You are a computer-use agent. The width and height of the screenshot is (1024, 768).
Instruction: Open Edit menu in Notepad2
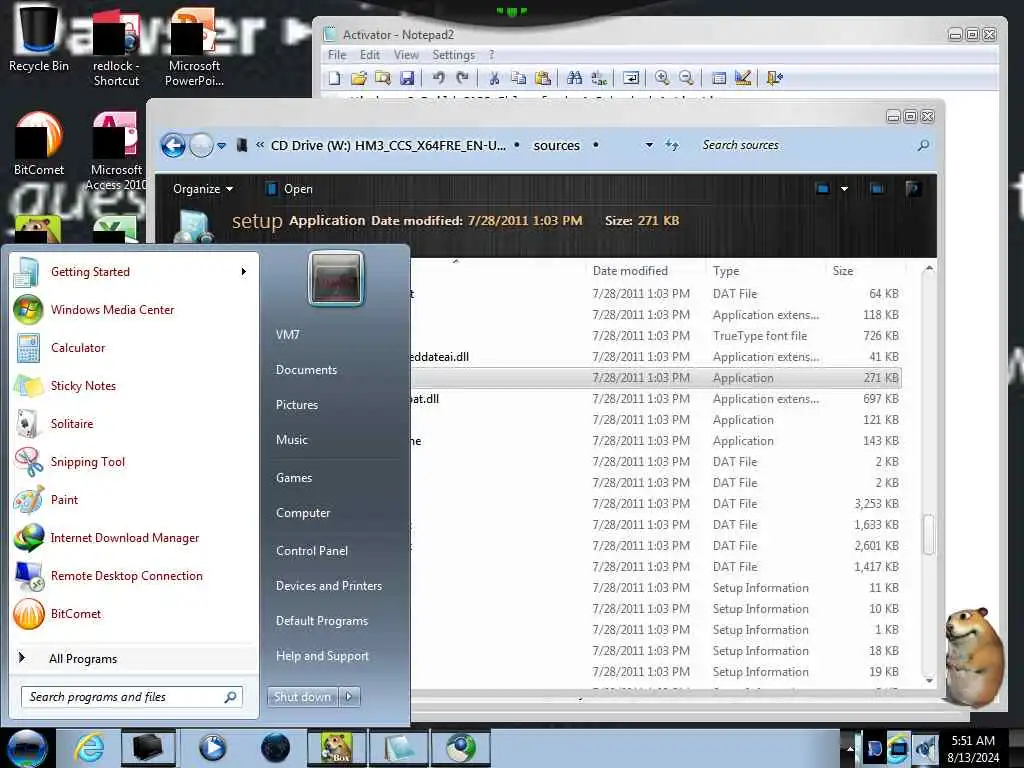(x=370, y=55)
